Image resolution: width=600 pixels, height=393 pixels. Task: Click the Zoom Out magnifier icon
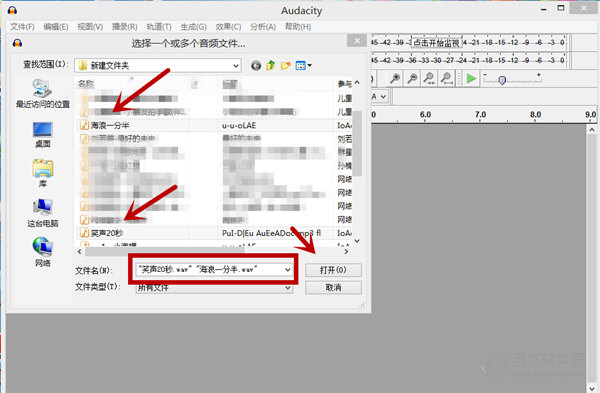(x=412, y=79)
